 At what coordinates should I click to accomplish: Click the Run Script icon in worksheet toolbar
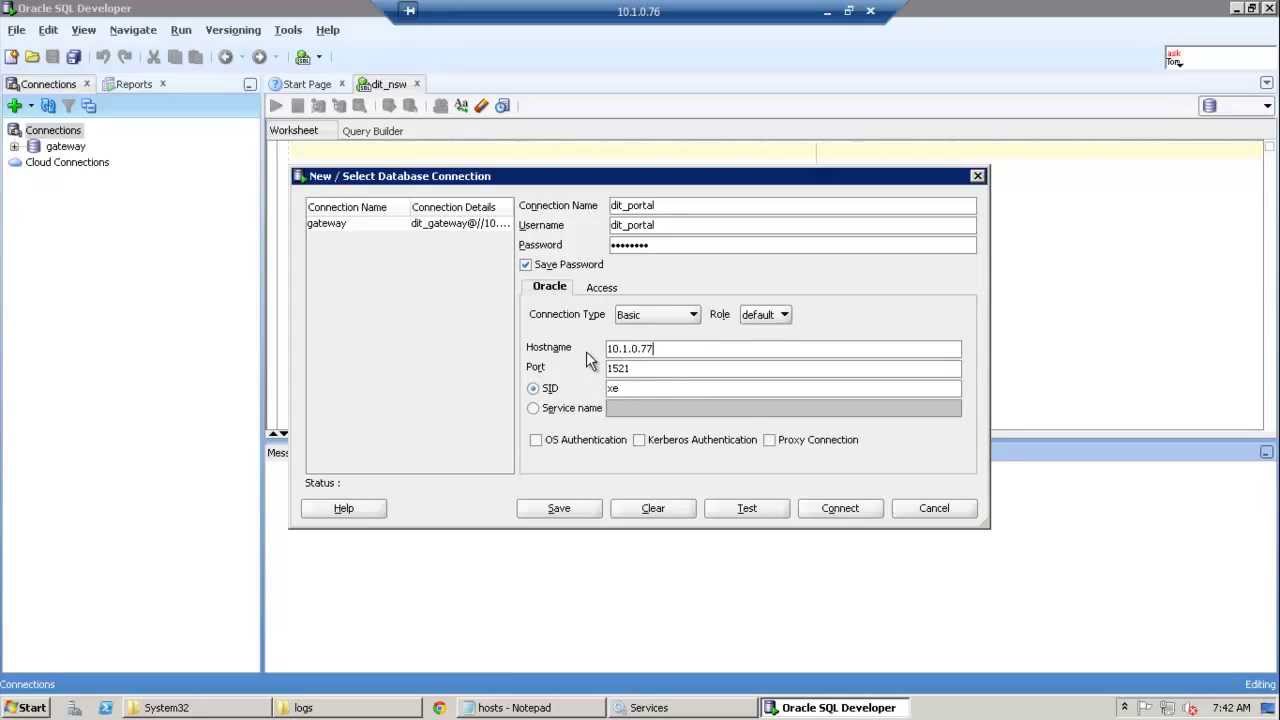297,106
